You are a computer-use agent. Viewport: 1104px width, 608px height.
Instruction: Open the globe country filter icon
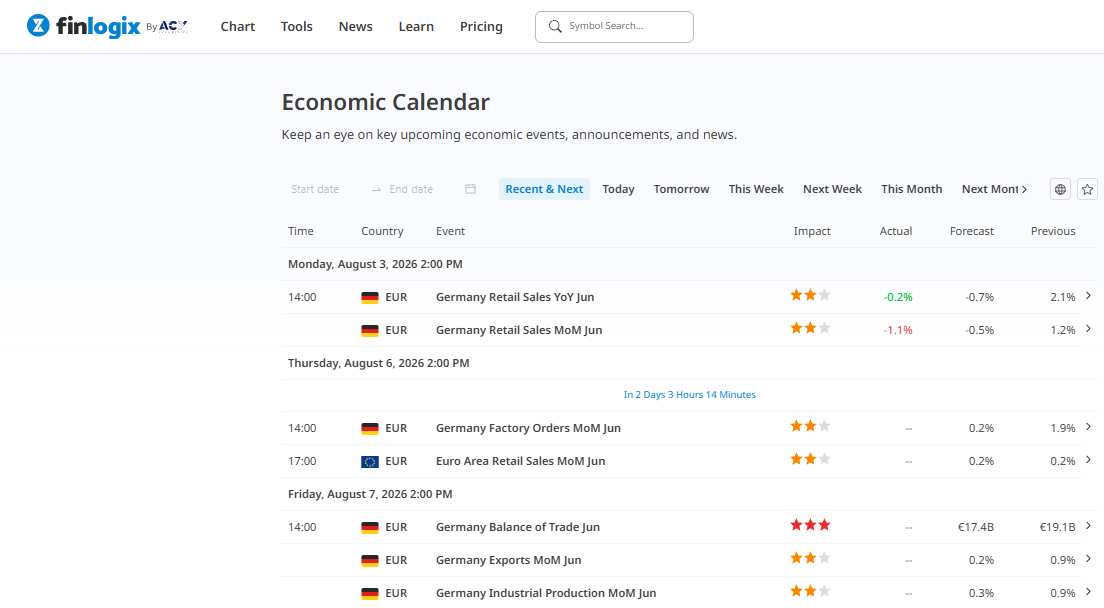[x=1060, y=189]
